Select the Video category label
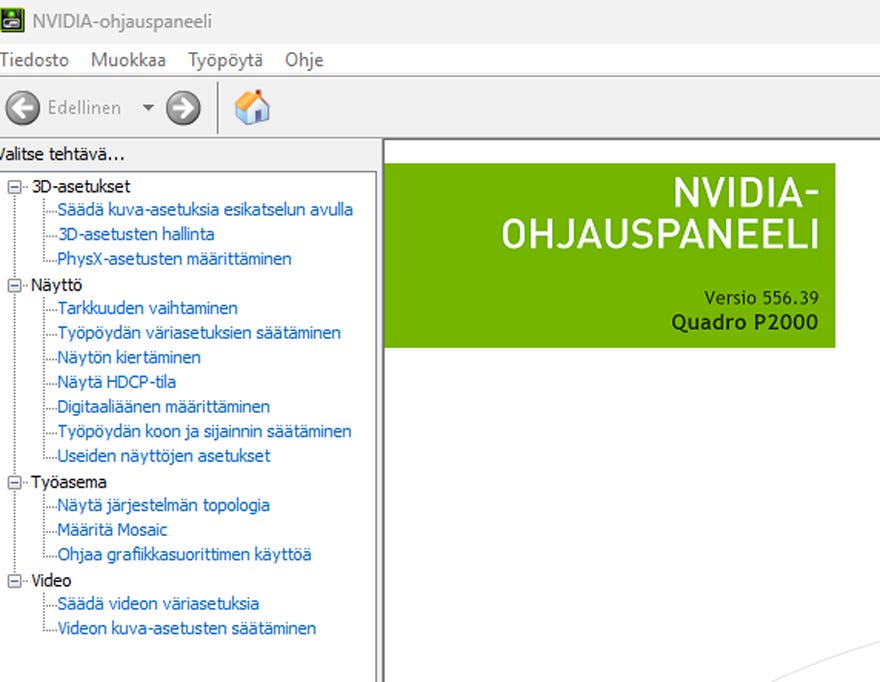The image size is (880, 682). click(x=51, y=580)
